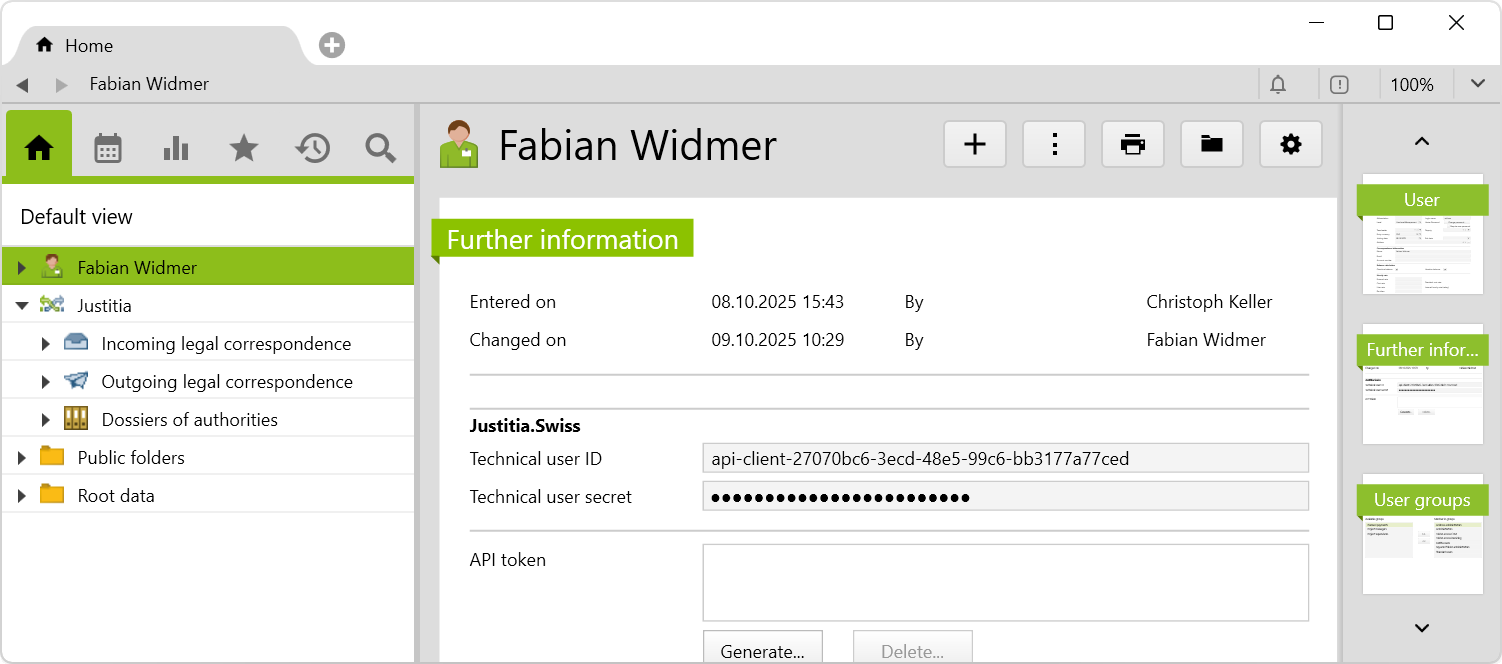Open the calendar view icon
Image resolution: width=1502 pixels, height=664 pixels.
tap(107, 149)
